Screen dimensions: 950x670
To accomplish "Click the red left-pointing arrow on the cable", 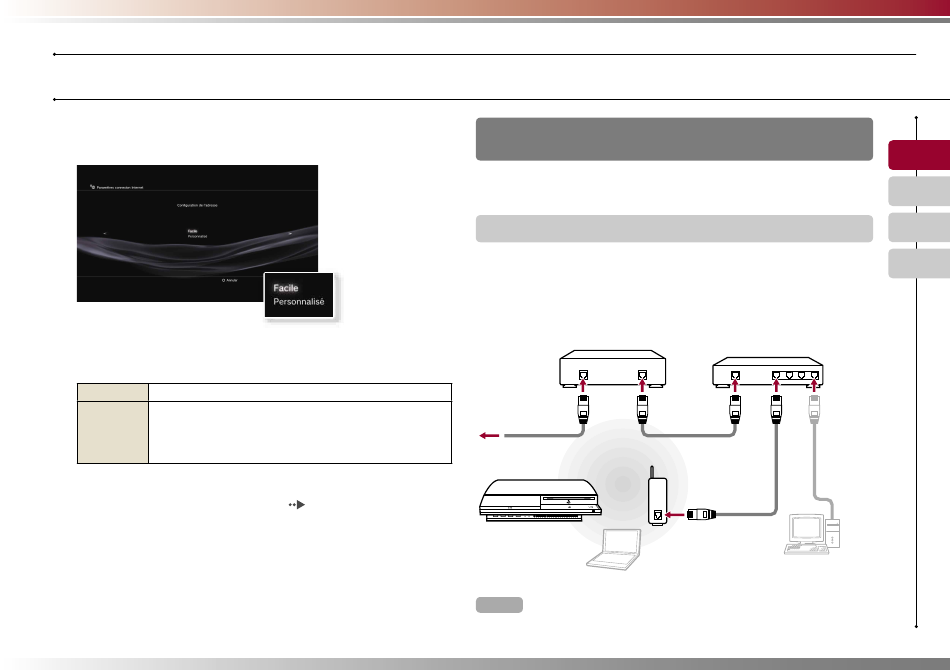I will (x=490, y=436).
